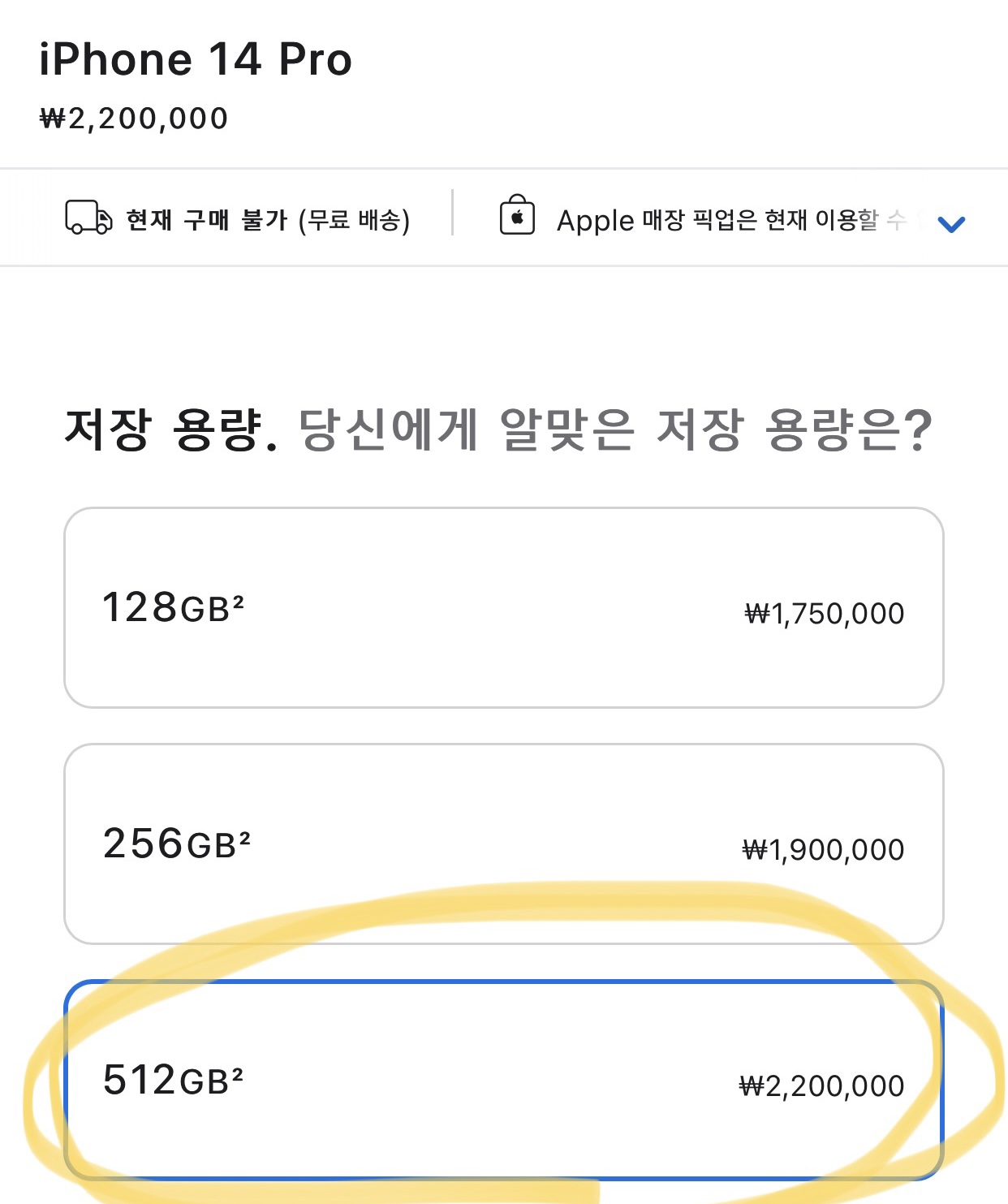Click the ₩2,200,000 price in 512GB card

(821, 1086)
